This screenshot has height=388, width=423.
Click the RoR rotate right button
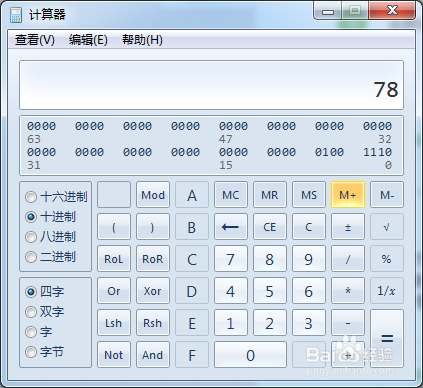tap(153, 259)
